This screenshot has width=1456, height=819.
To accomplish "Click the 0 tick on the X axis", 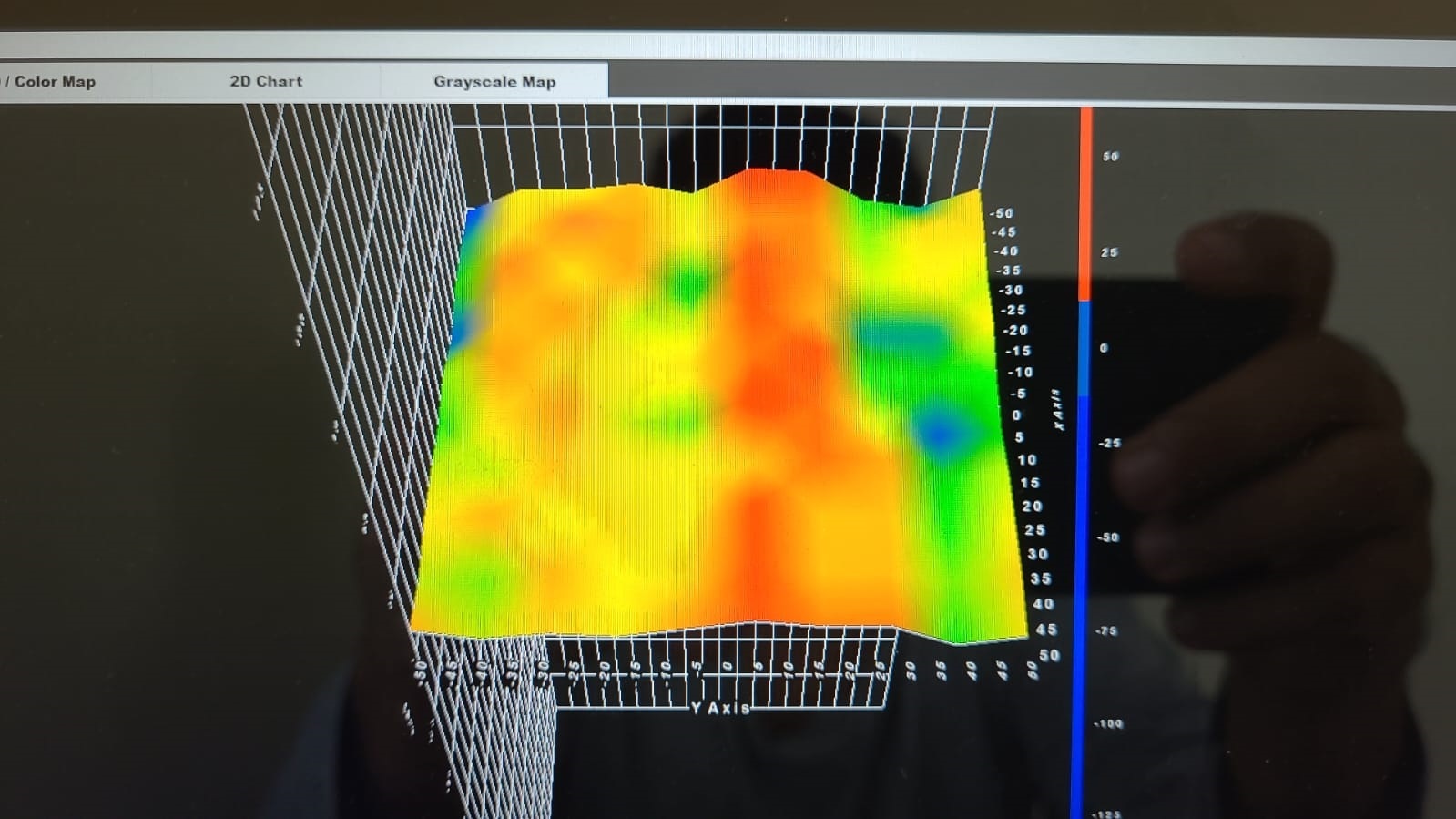I will pos(1016,415).
